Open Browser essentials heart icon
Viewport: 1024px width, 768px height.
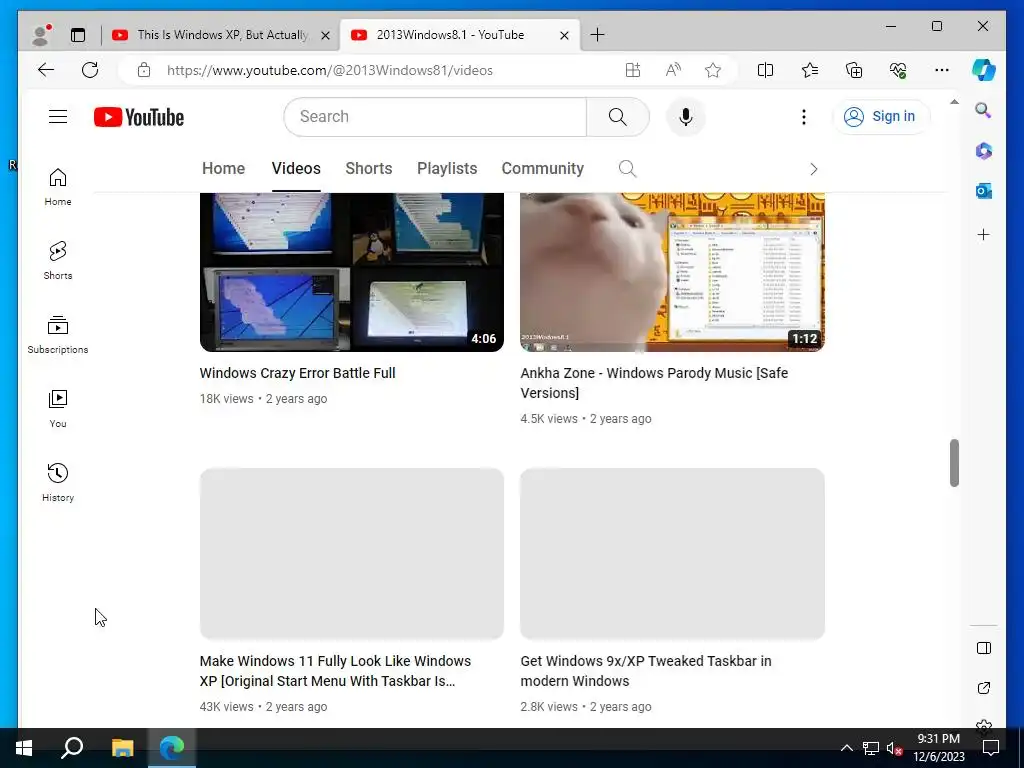click(898, 70)
